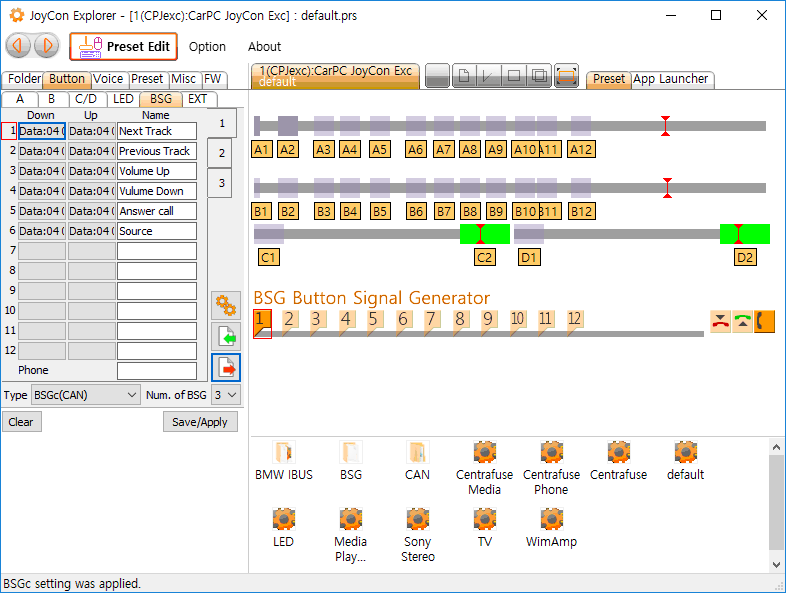Select the WimAmp preset
The height and width of the screenshot is (593, 786).
pos(551,528)
